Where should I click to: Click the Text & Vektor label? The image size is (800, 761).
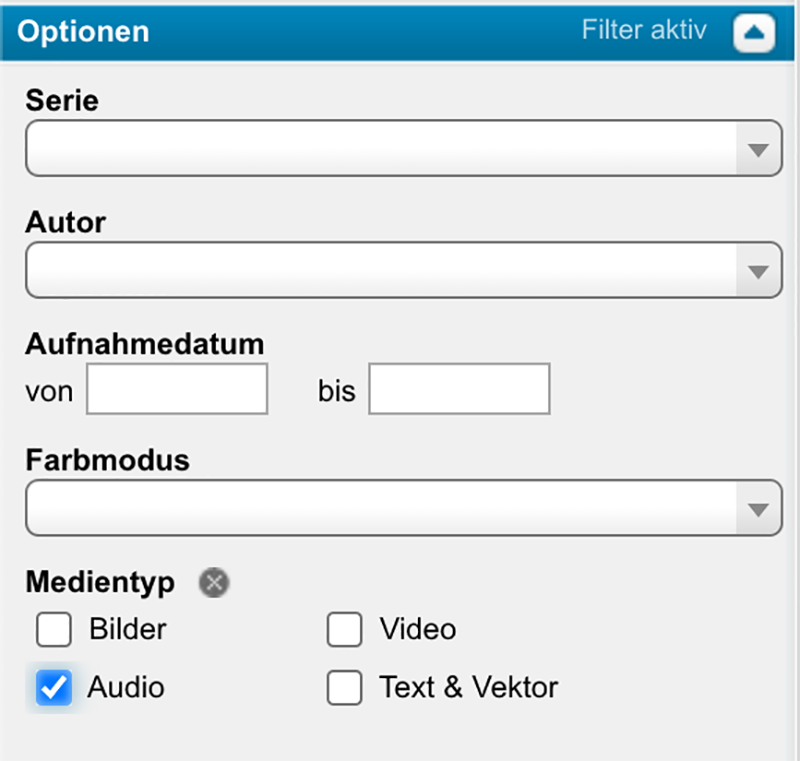coord(468,688)
